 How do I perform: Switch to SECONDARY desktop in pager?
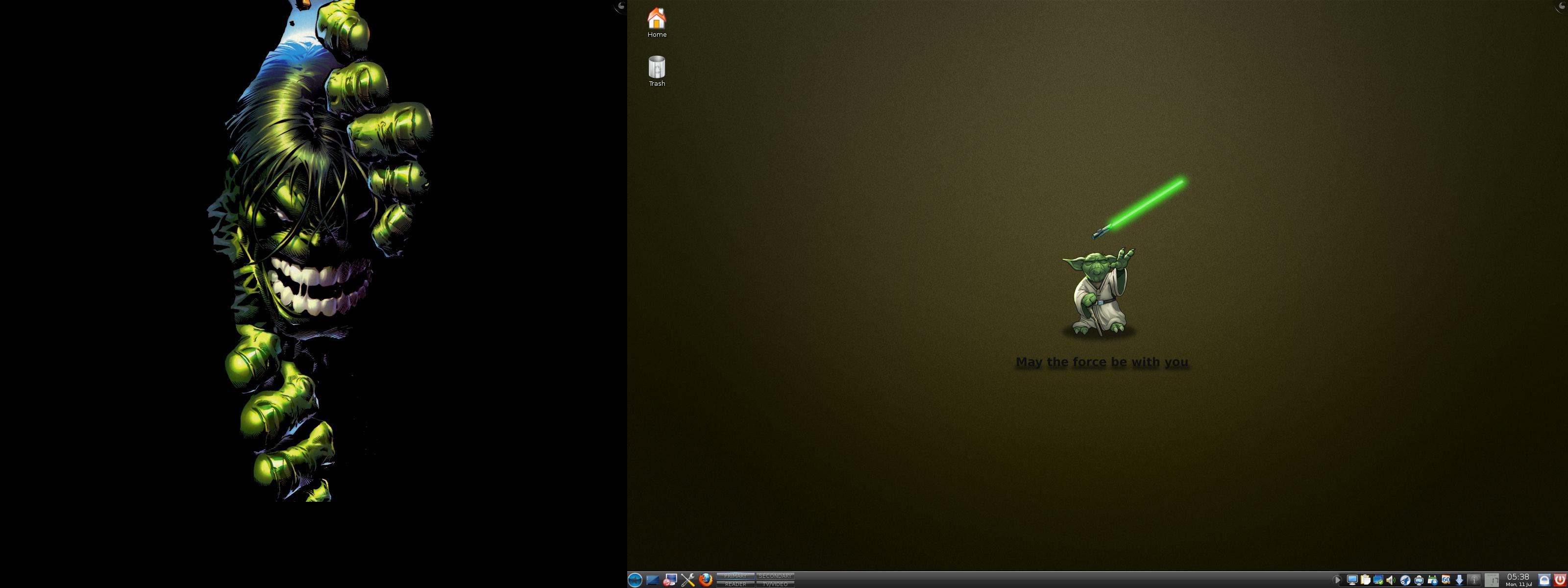[776, 576]
